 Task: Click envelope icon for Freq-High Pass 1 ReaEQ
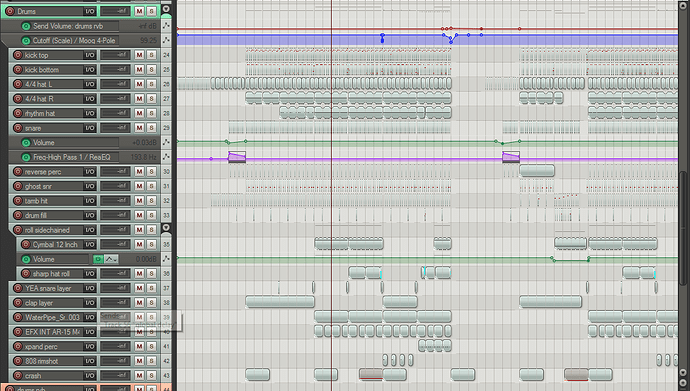click(166, 157)
